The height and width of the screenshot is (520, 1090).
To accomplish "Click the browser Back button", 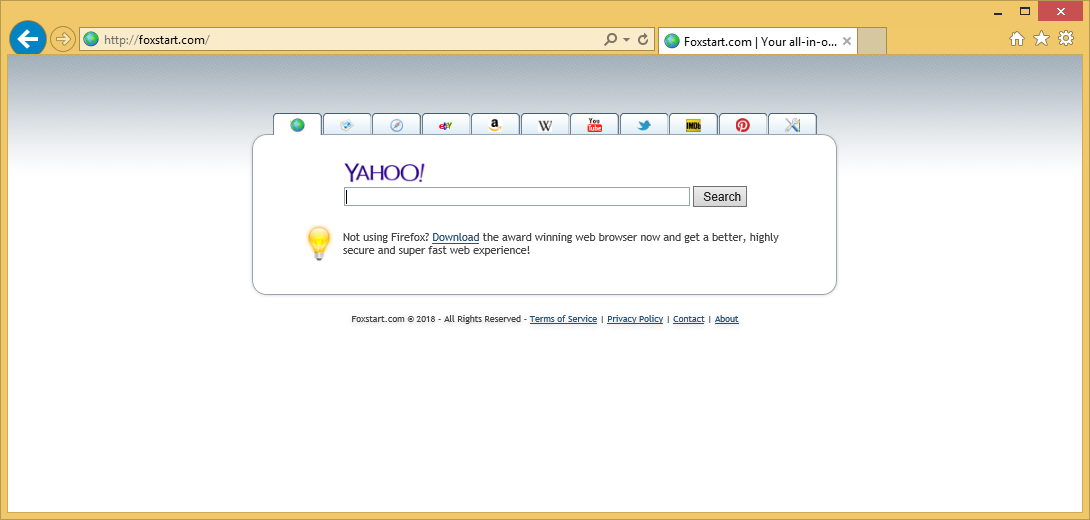I will [27, 39].
